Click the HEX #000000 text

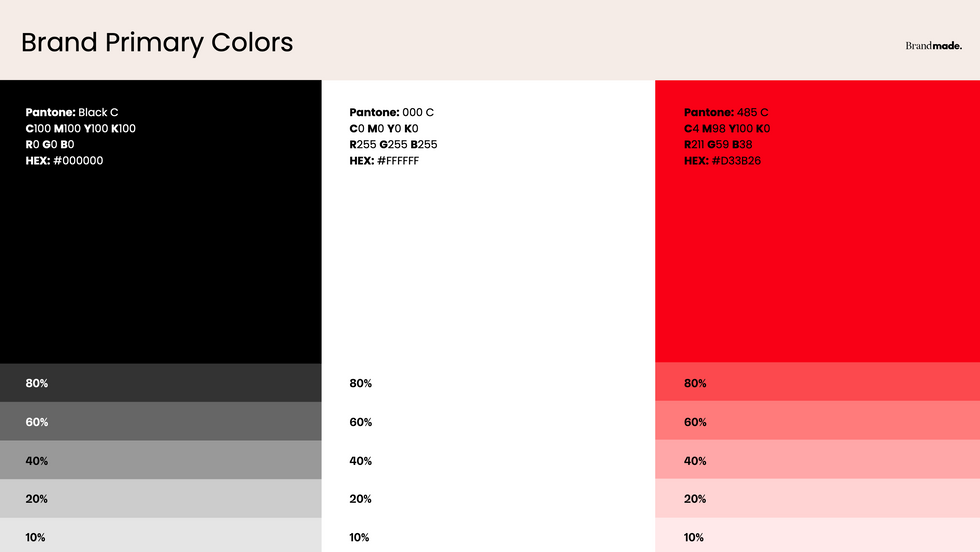click(x=64, y=160)
